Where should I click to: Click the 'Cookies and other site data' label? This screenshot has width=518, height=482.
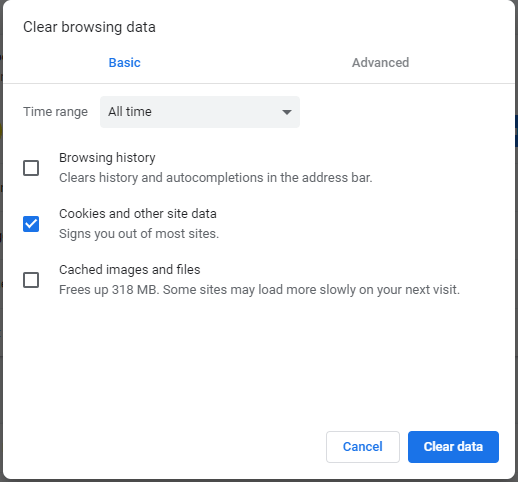point(138,214)
